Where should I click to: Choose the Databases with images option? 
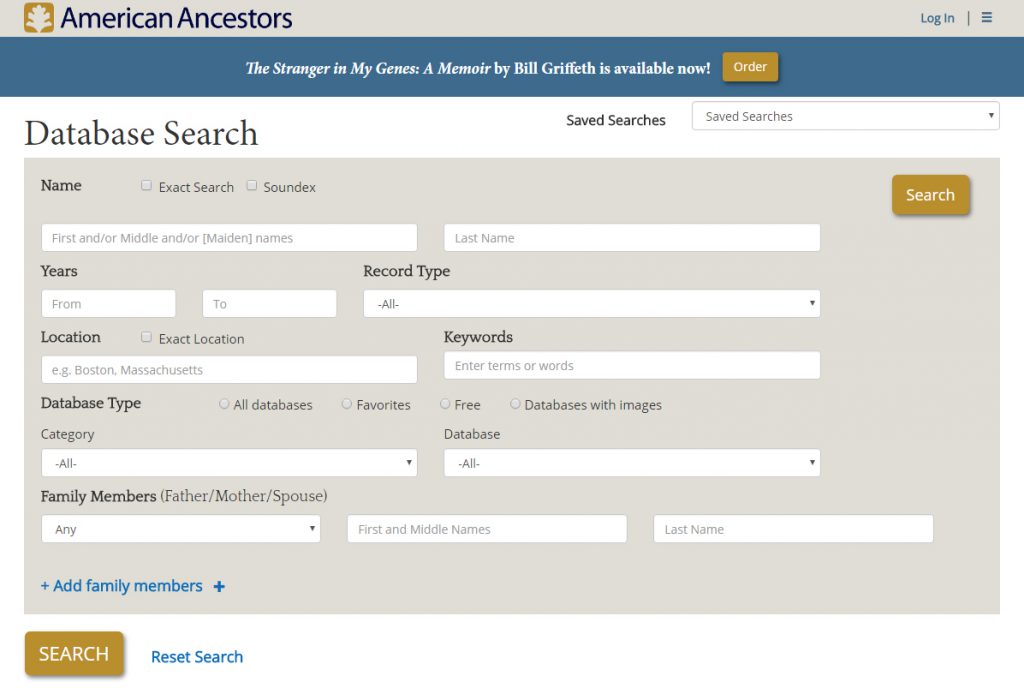click(x=515, y=404)
